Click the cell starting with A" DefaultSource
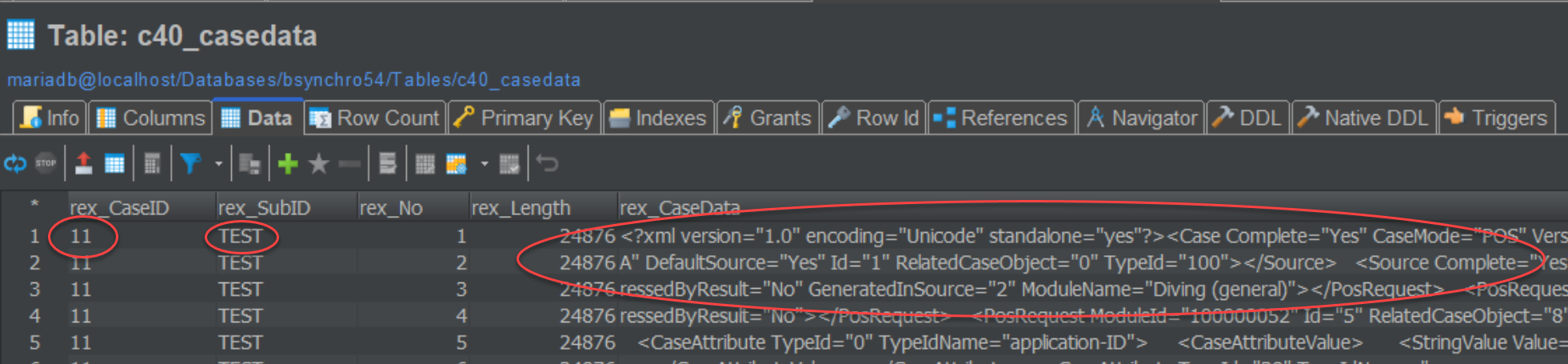This screenshot has width=1568, height=364. click(x=1092, y=262)
